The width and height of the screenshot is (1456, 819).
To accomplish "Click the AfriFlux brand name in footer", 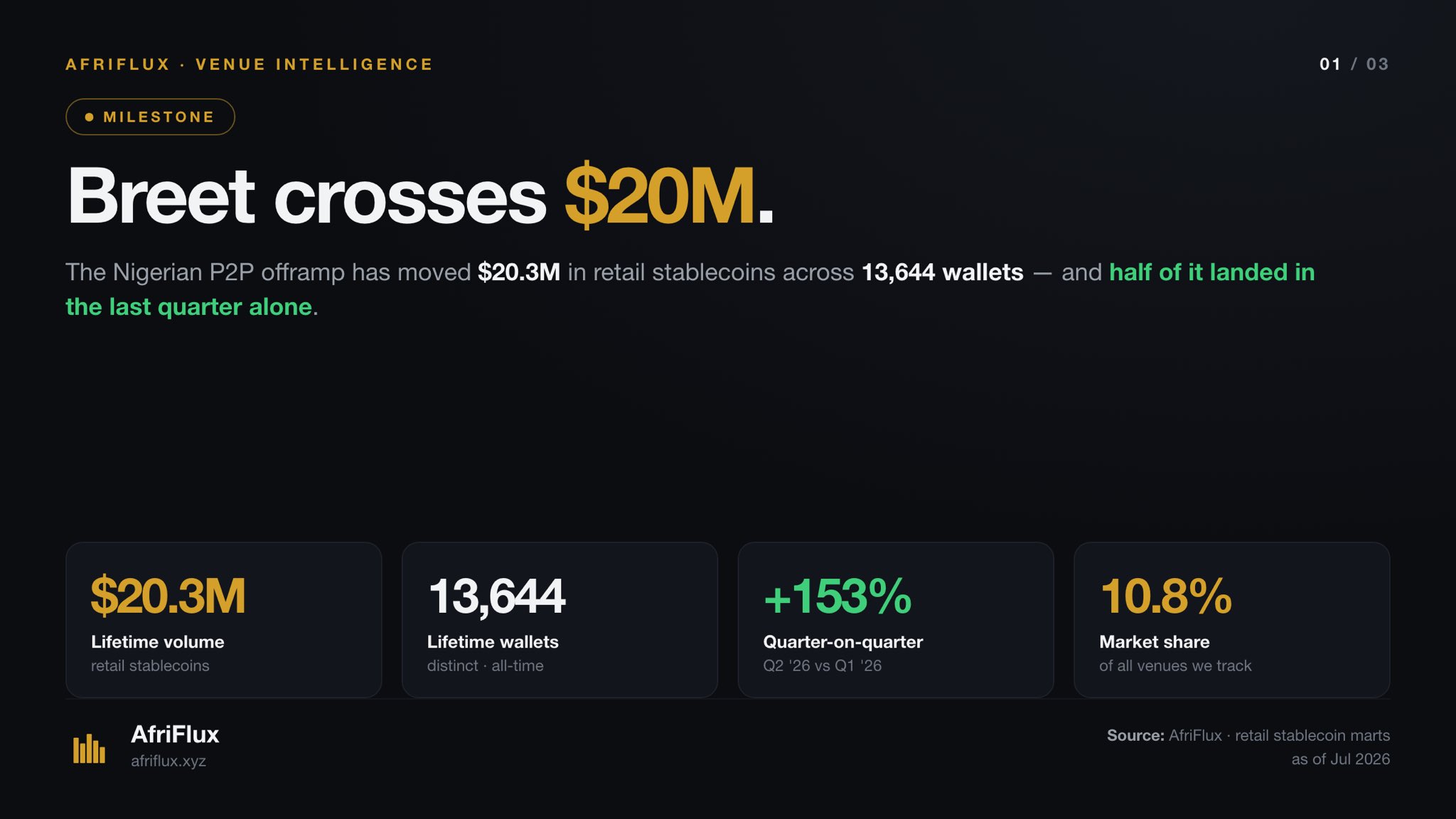I will click(175, 734).
